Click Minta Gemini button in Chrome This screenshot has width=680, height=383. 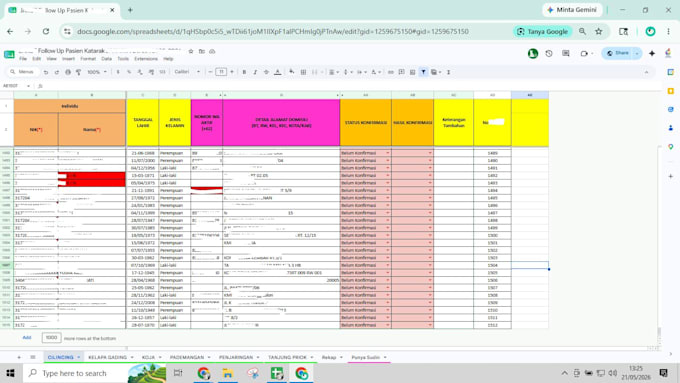click(572, 10)
